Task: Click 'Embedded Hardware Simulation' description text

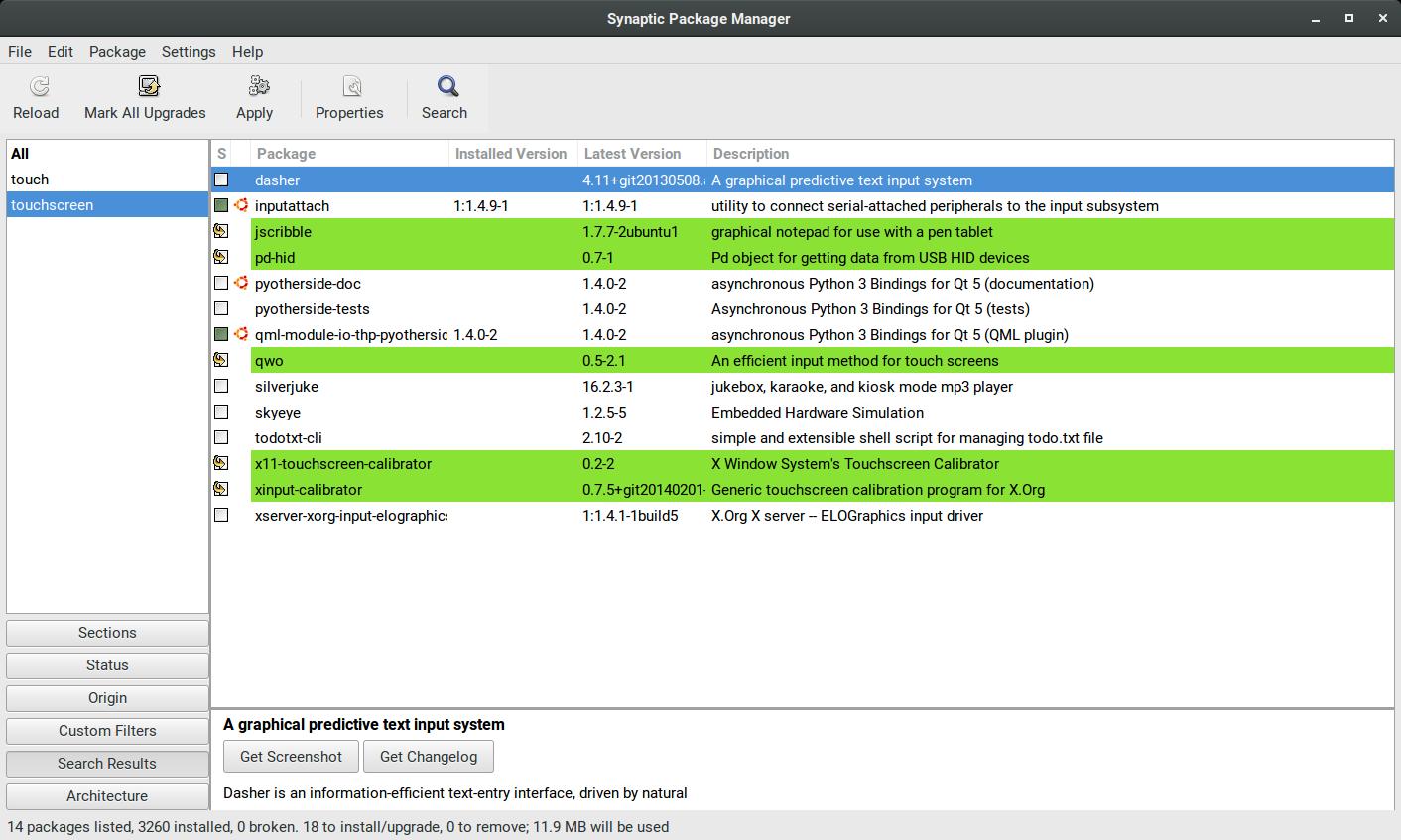Action: click(818, 413)
